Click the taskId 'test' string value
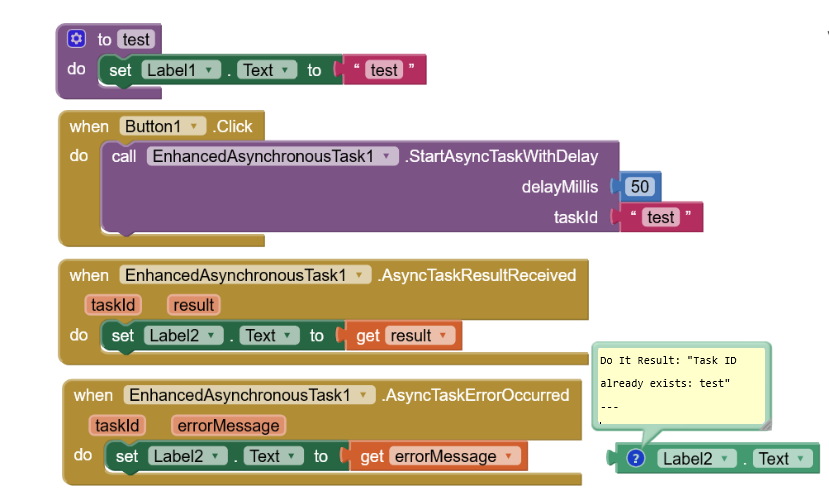The height and width of the screenshot is (500, 829). (x=660, y=217)
